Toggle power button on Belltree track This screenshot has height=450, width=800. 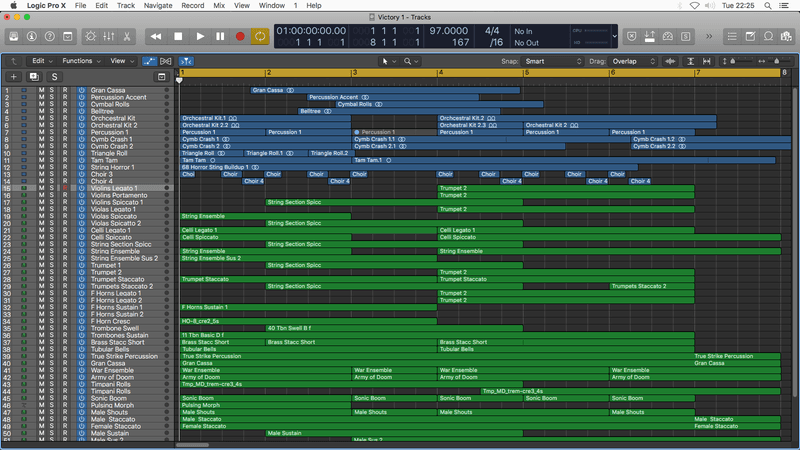coord(82,111)
